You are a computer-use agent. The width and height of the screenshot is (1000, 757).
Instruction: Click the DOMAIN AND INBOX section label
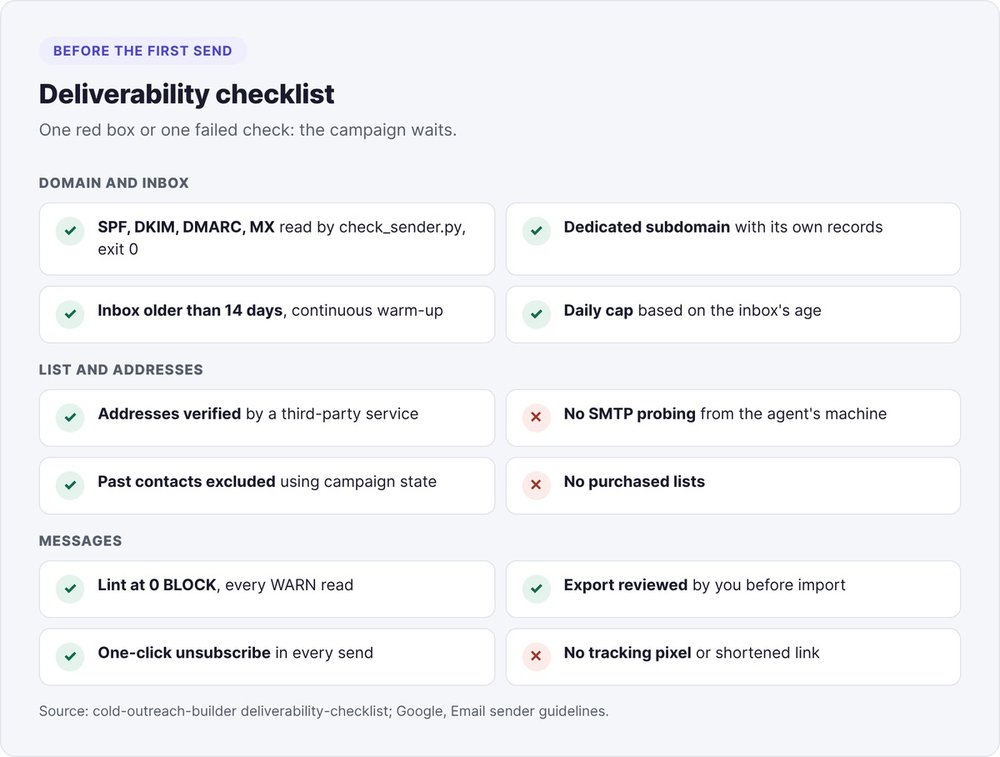point(114,183)
